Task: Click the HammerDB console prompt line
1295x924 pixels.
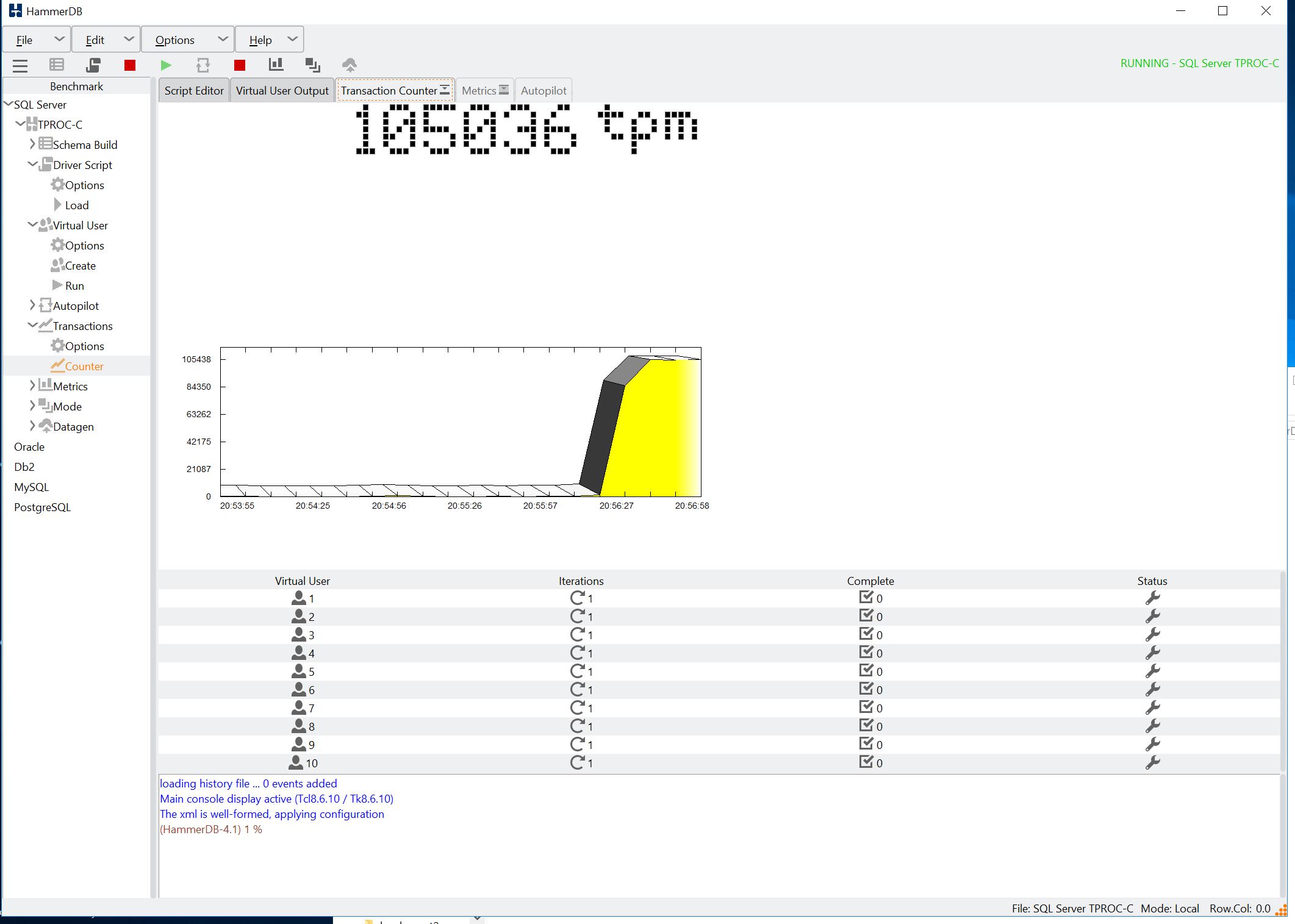Action: pos(211,829)
